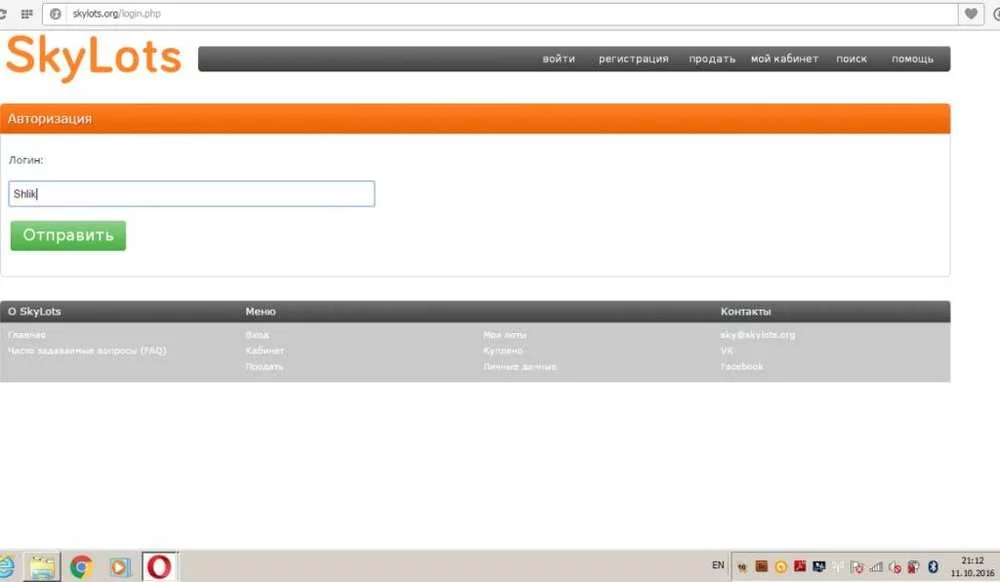Select продать in the top menu
The image size is (1000, 582).
712,59
